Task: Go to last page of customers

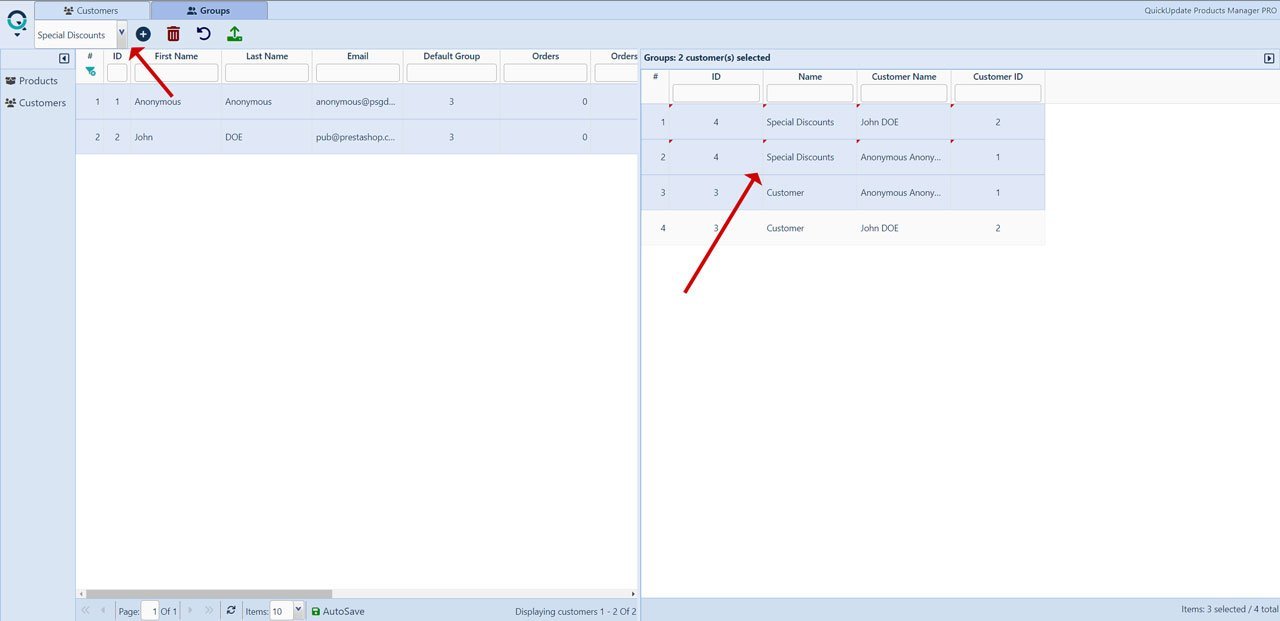Action: (x=209, y=610)
